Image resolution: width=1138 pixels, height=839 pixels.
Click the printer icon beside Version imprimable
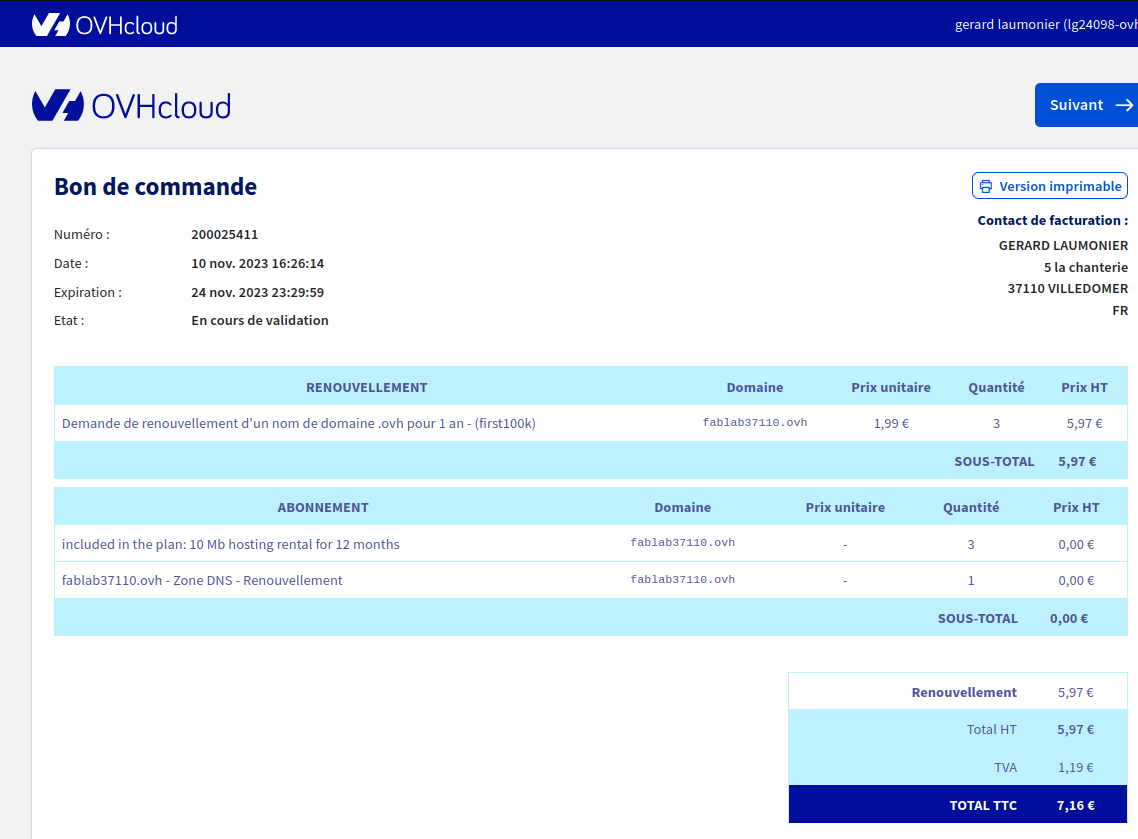coord(986,187)
